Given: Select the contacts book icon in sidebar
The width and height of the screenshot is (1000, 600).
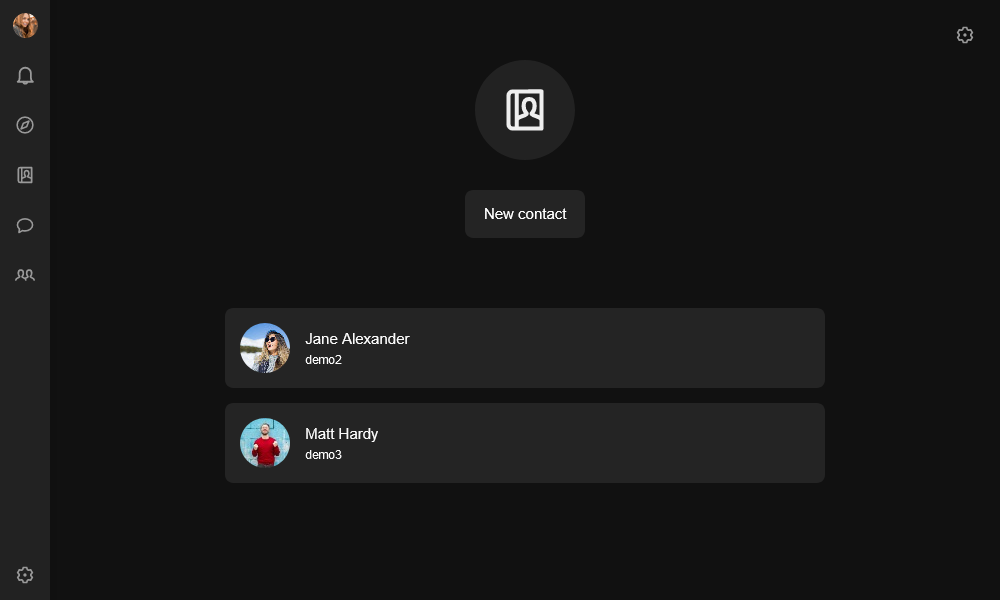Looking at the screenshot, I should coord(25,175).
